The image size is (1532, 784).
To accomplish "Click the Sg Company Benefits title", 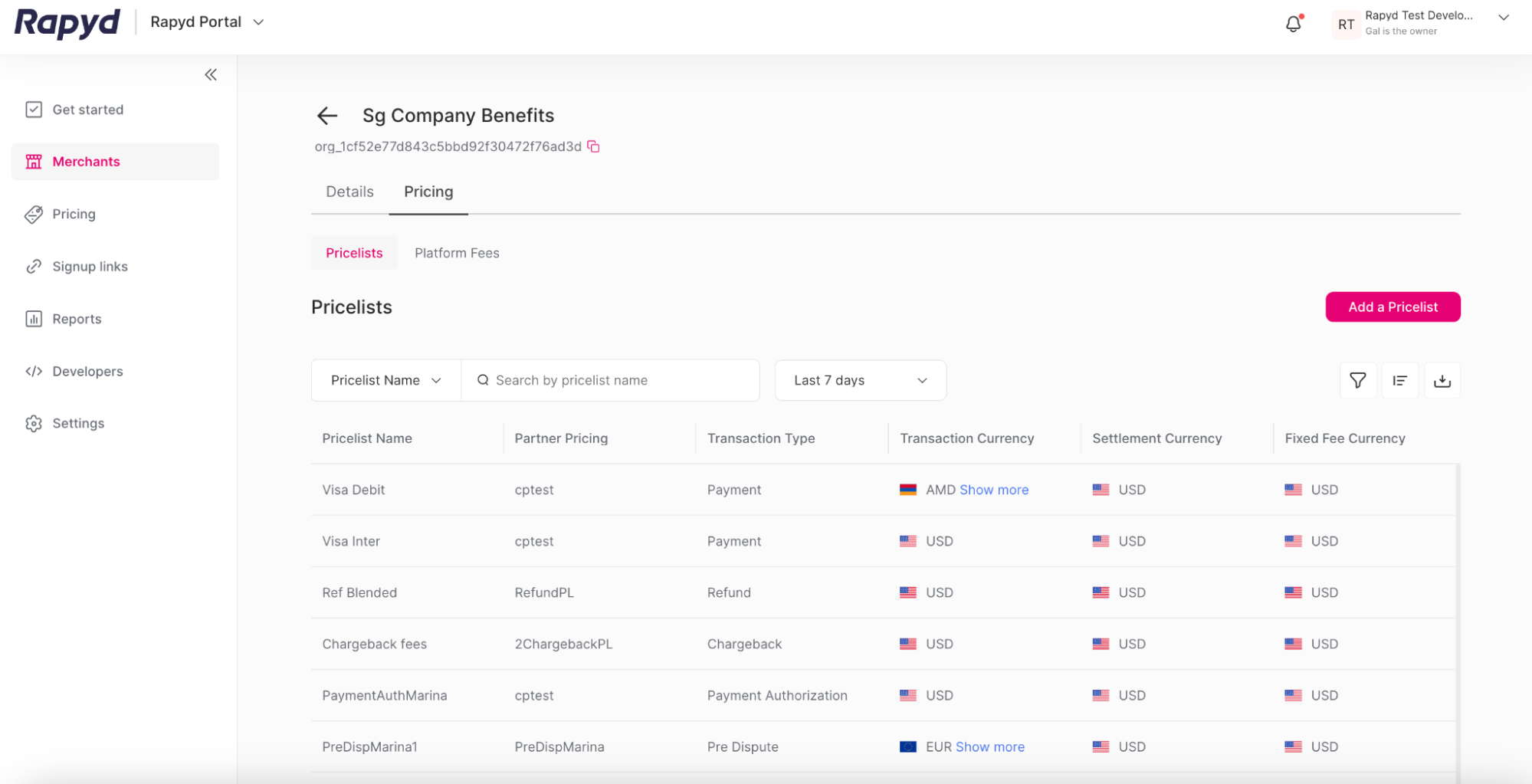I will [458, 116].
